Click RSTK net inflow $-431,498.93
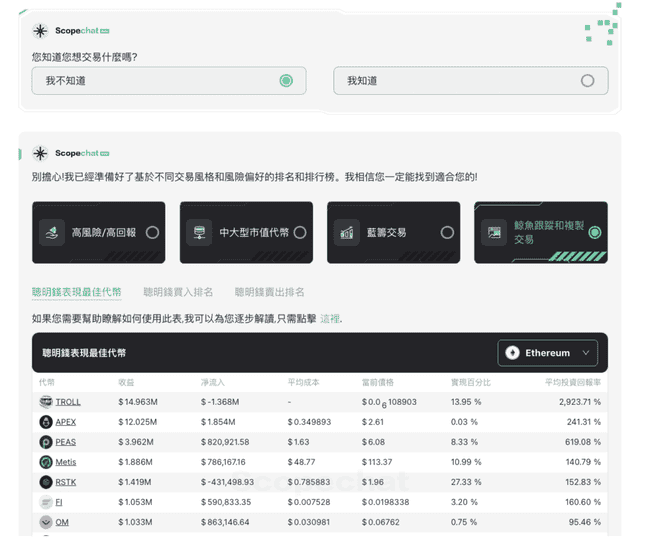This screenshot has height=538, width=650. coord(228,482)
